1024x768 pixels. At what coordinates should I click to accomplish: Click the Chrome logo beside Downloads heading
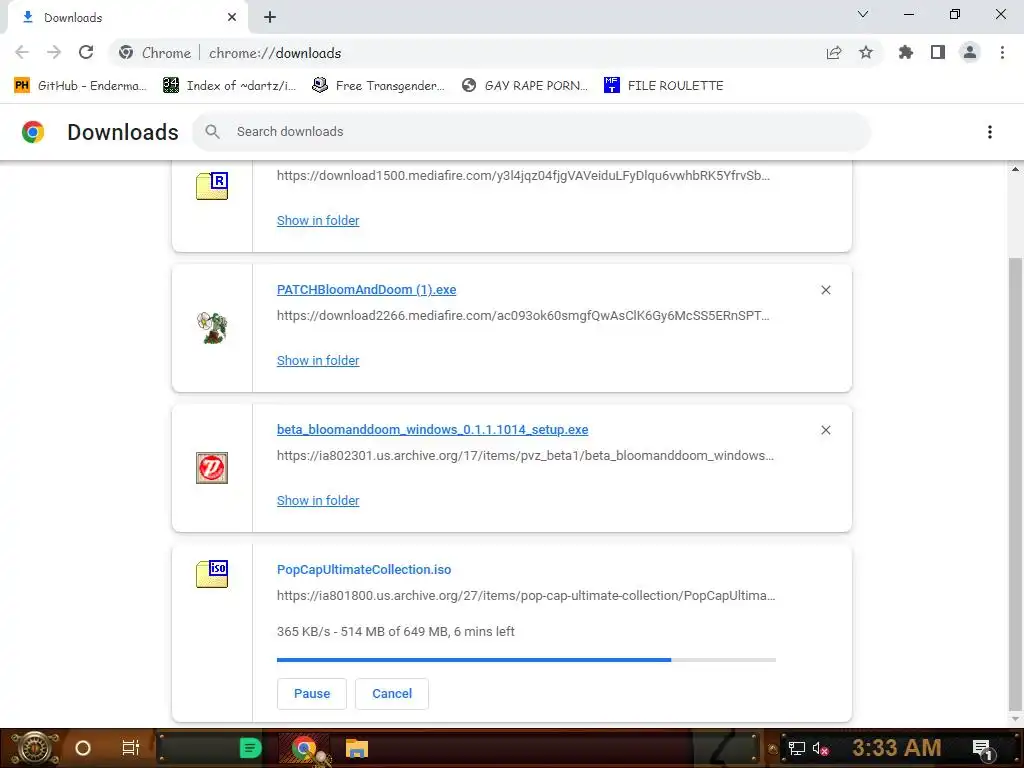[33, 132]
